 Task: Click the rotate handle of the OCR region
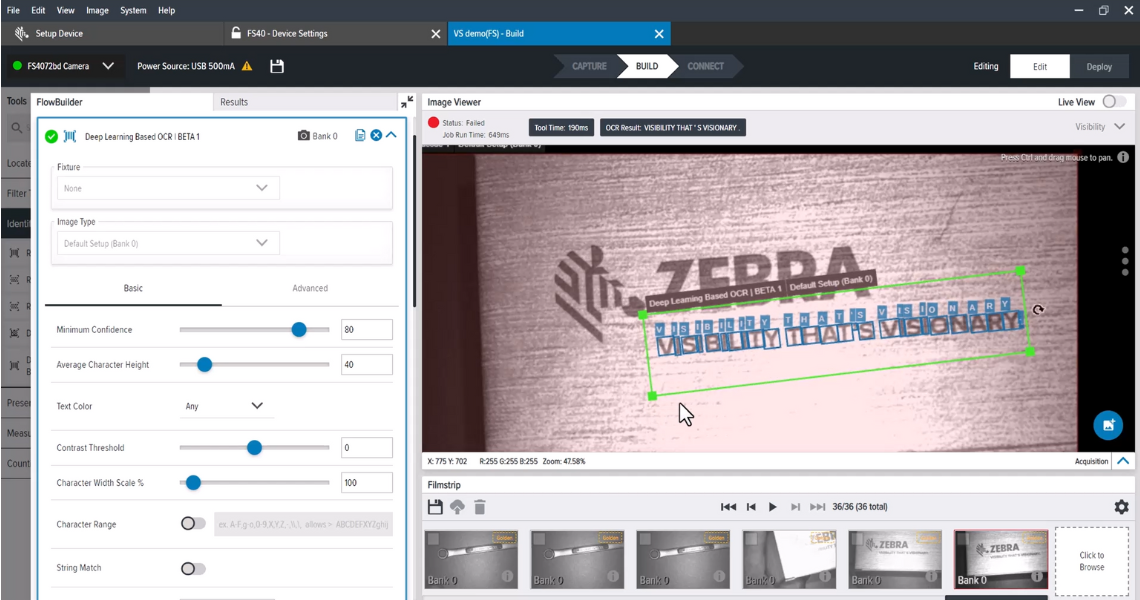tap(1038, 310)
